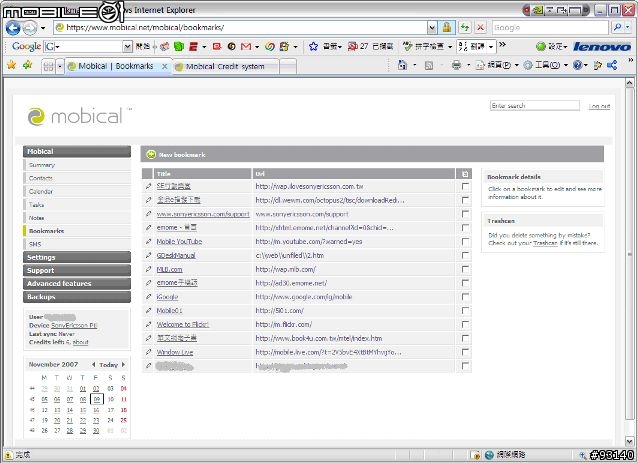Expand the Google toolbar overflow chevron
Screen dimensions: 638x463
coord(503,45)
